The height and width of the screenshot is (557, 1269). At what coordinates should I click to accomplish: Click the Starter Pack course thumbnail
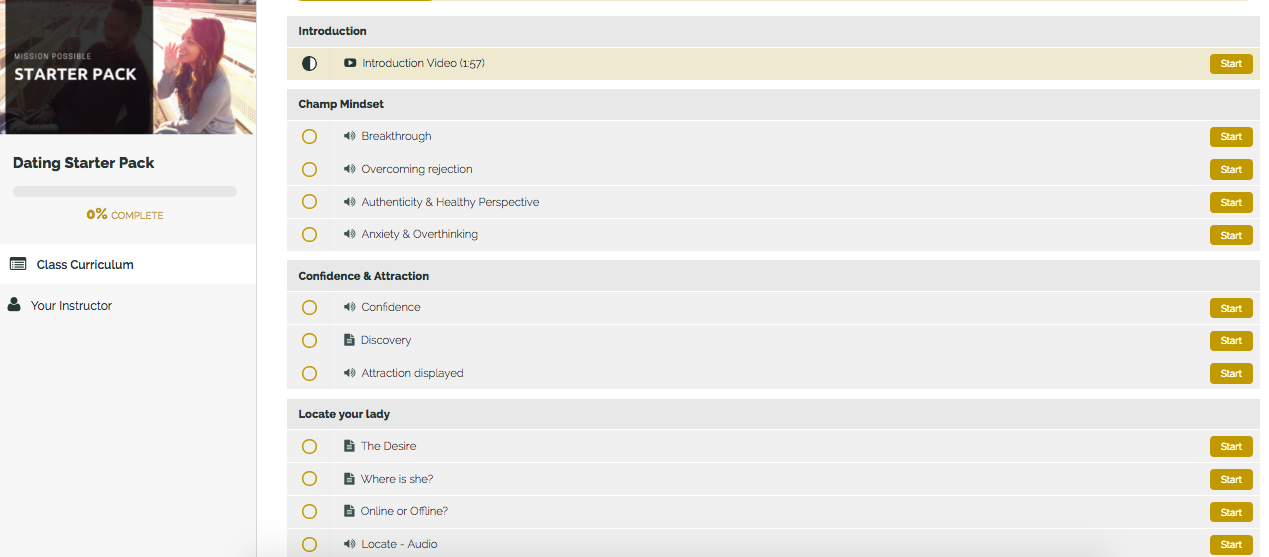pos(128,67)
